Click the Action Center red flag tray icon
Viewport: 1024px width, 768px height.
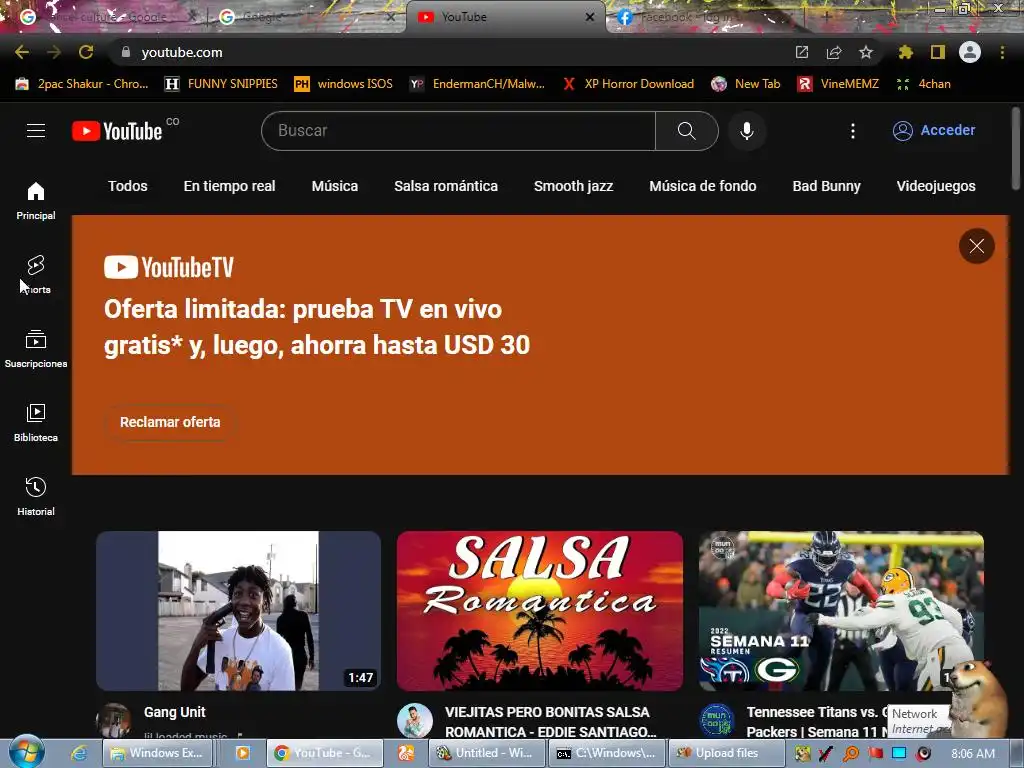[x=875, y=754]
